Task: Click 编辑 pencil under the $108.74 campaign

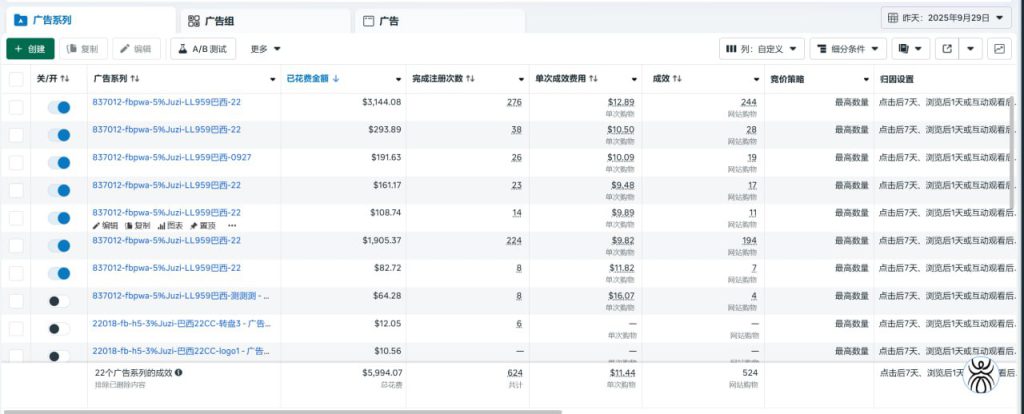Action: pyautogui.click(x=105, y=225)
